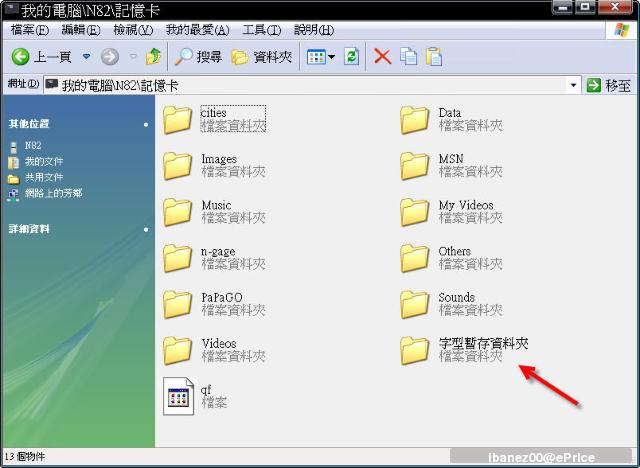This screenshot has height=468, width=640.
Task: Click the 我的文件 link in sidebar
Action: (x=44, y=161)
